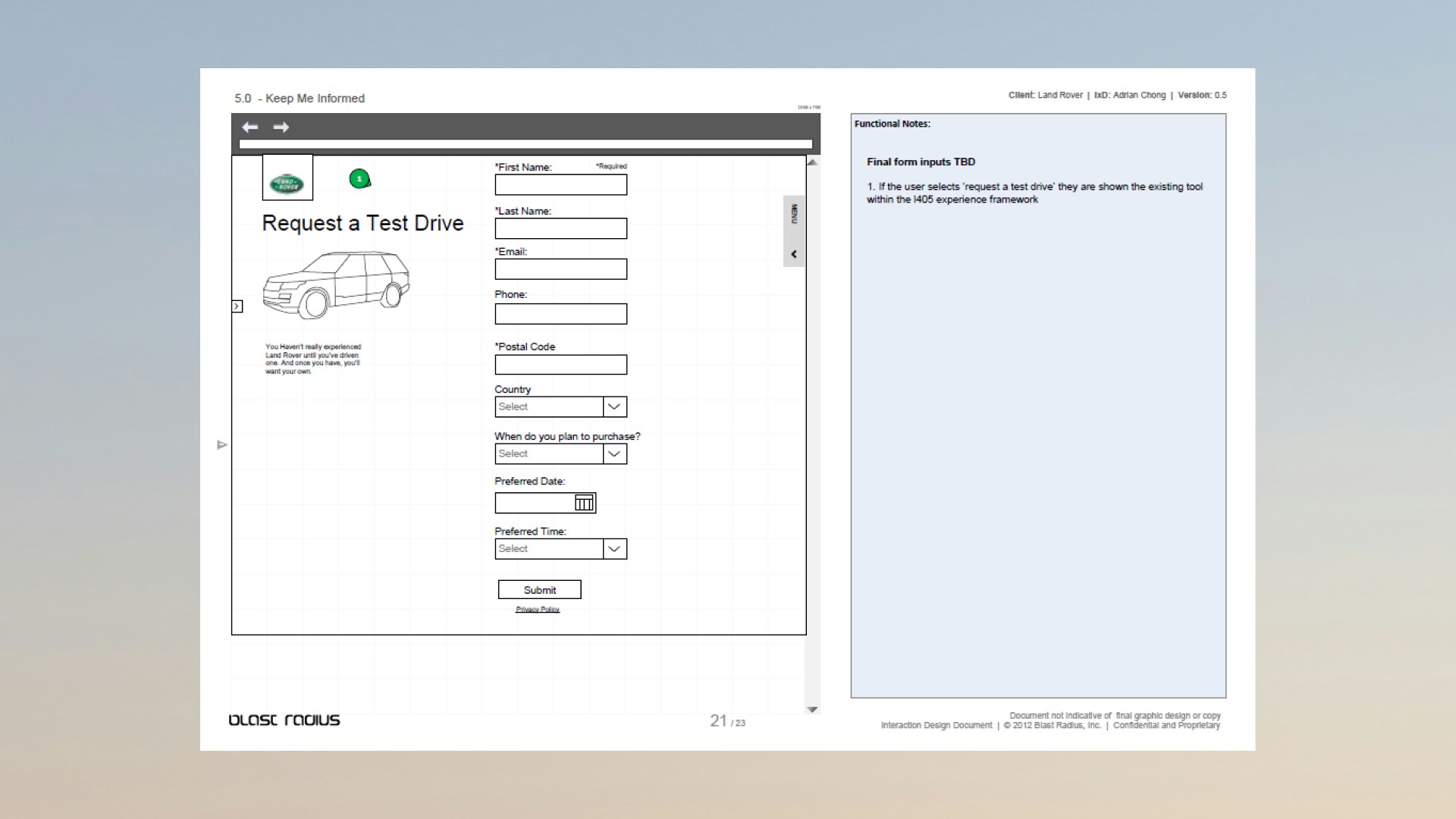
Task: Click the browser address bar
Action: 526,144
